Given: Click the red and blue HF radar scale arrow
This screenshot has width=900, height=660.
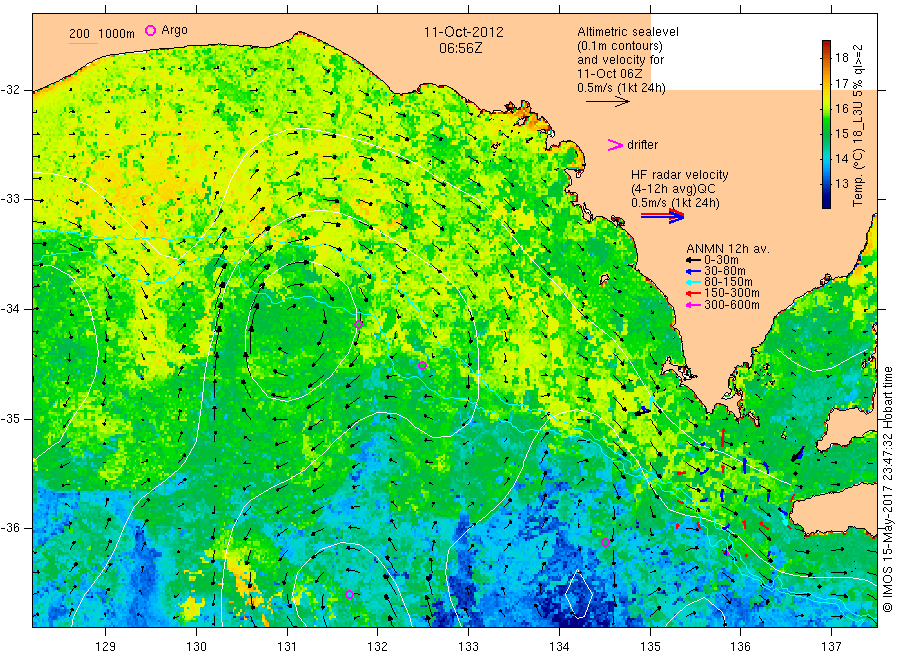Looking at the screenshot, I should [x=662, y=216].
